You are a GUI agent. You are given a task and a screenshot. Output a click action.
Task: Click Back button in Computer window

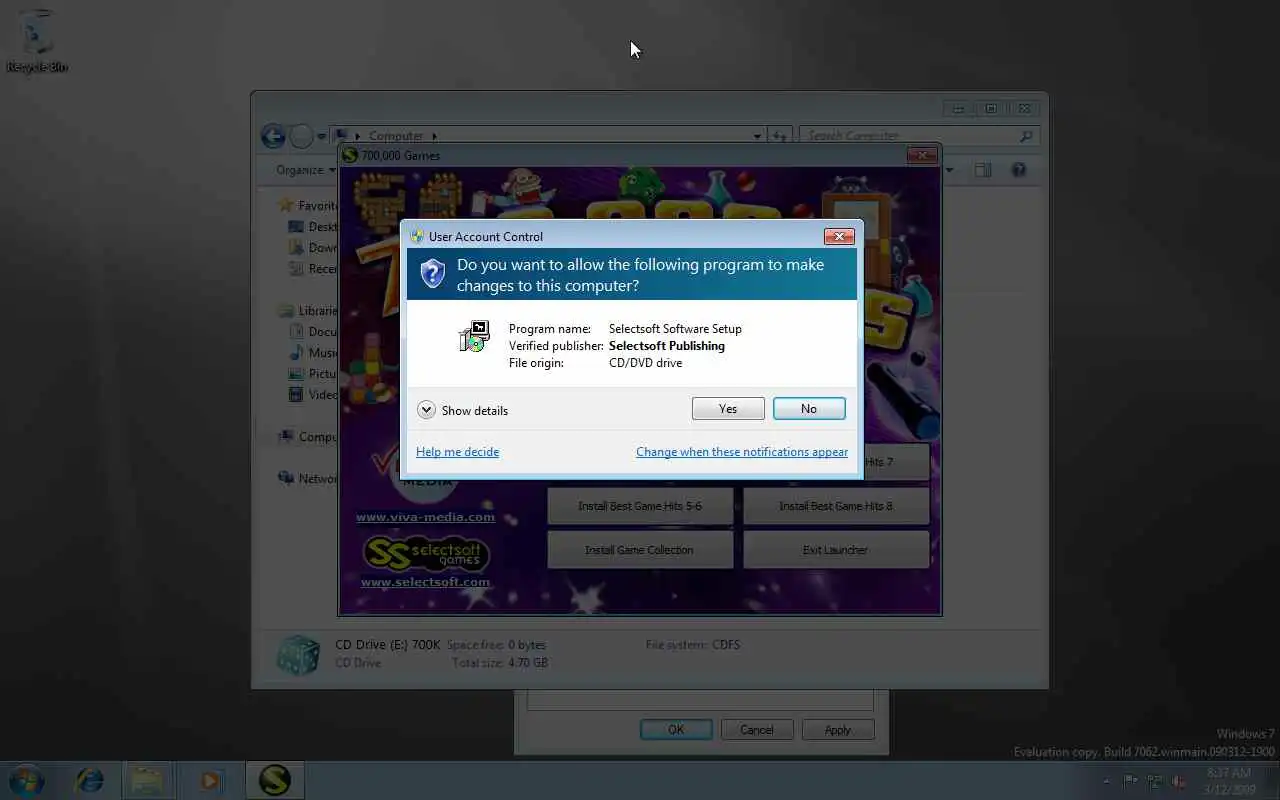tap(273, 136)
